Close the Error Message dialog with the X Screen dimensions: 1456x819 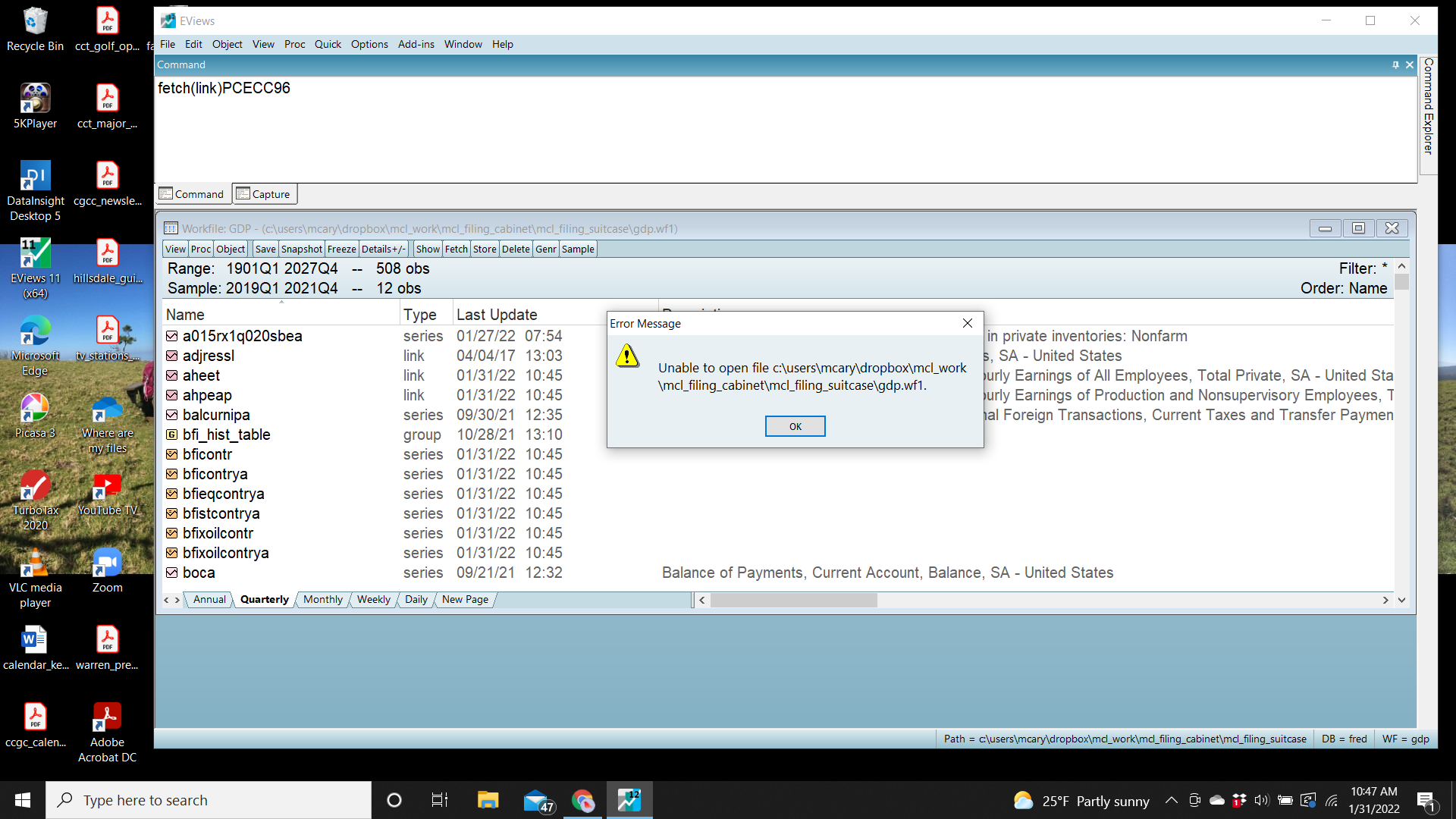coord(968,323)
